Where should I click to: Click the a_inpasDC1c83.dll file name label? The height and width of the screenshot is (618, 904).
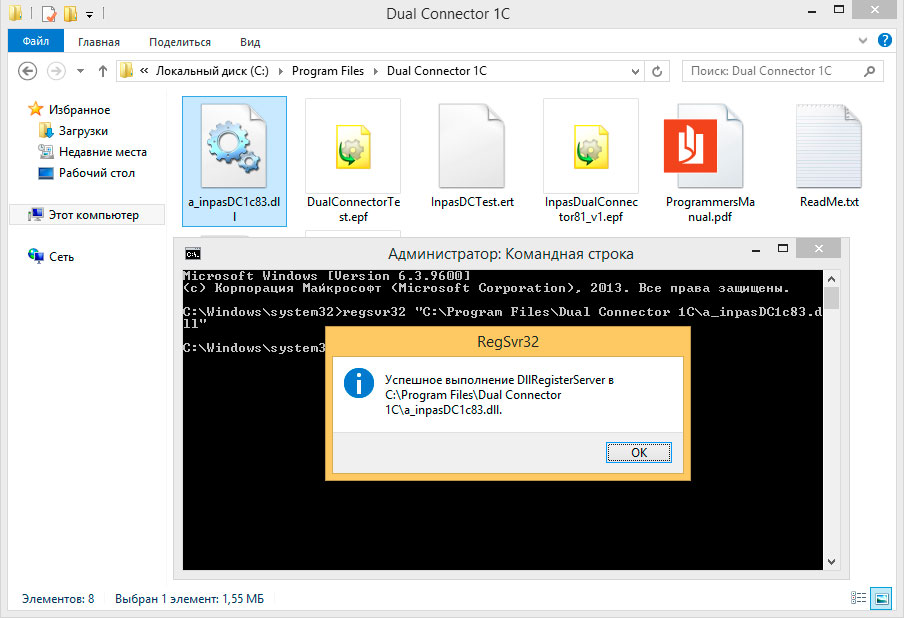tap(234, 209)
